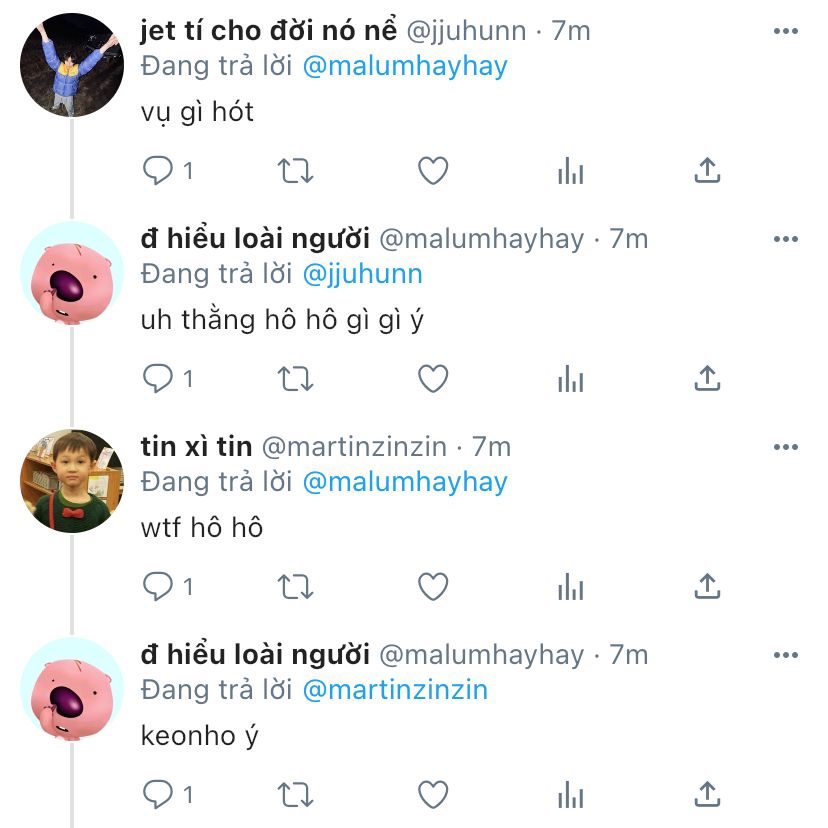This screenshot has width=828, height=828.
Task: Share the "uh thằng hô hô gì gì ý" tweet
Action: pos(707,379)
